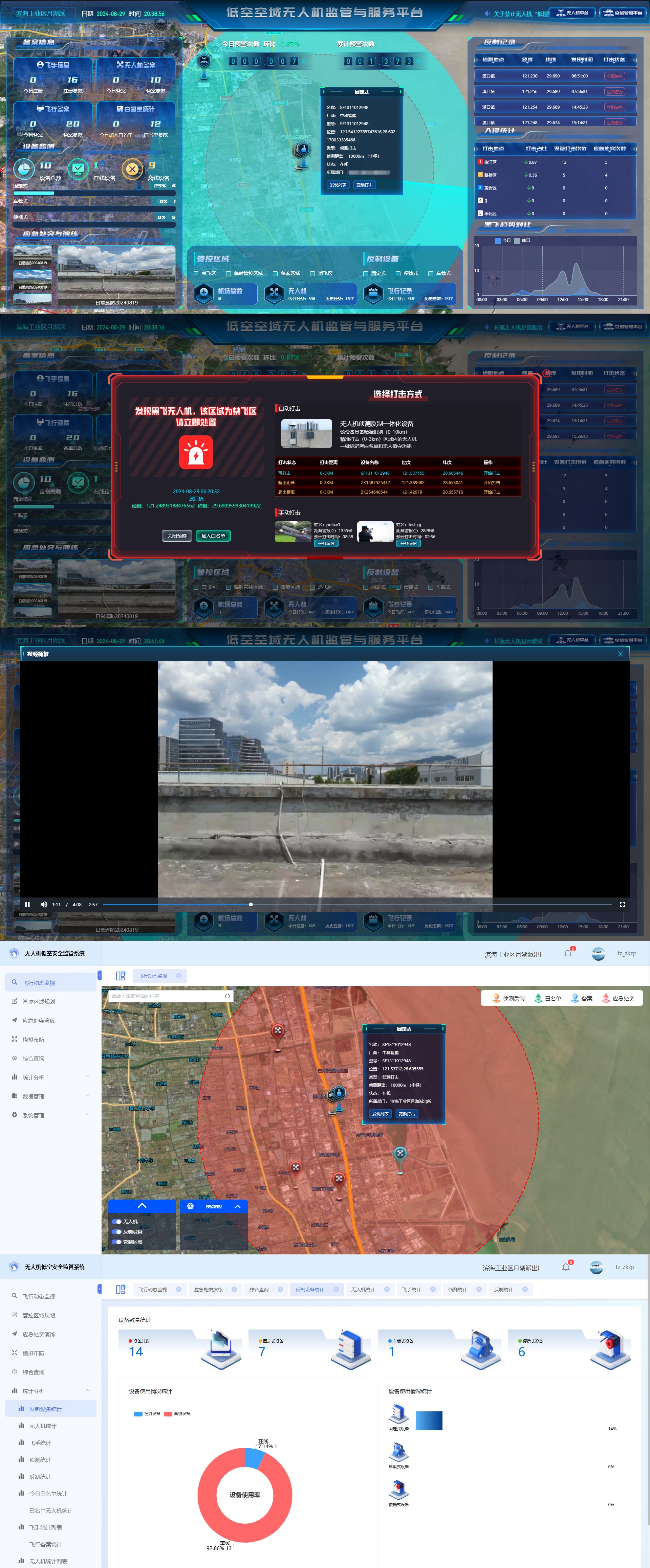Expand the collapsed 统计分析 sidebar menu
The height and width of the screenshot is (1568, 650).
tap(51, 1077)
